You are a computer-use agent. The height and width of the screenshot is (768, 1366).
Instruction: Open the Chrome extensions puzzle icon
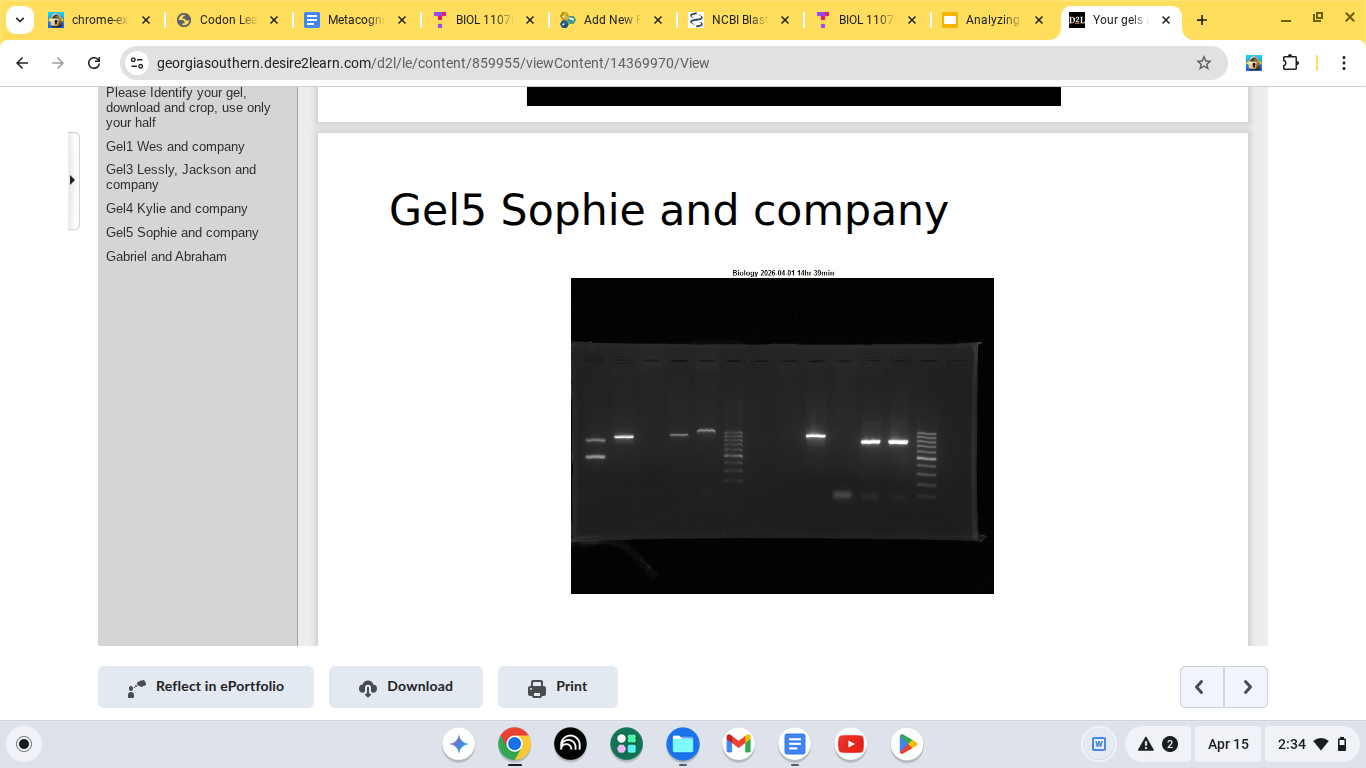tap(1290, 63)
